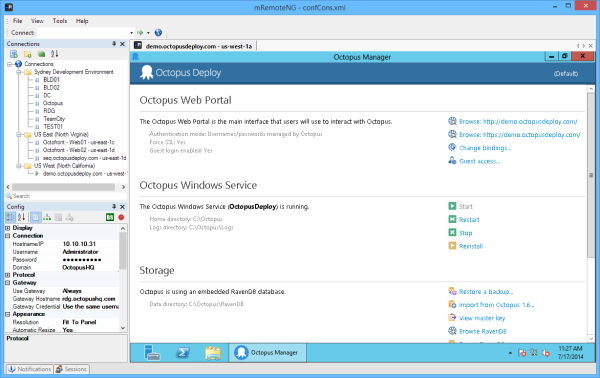Viewport: 600px width, 378px height.
Task: Click the Search field under connections tree
Action: [66, 196]
